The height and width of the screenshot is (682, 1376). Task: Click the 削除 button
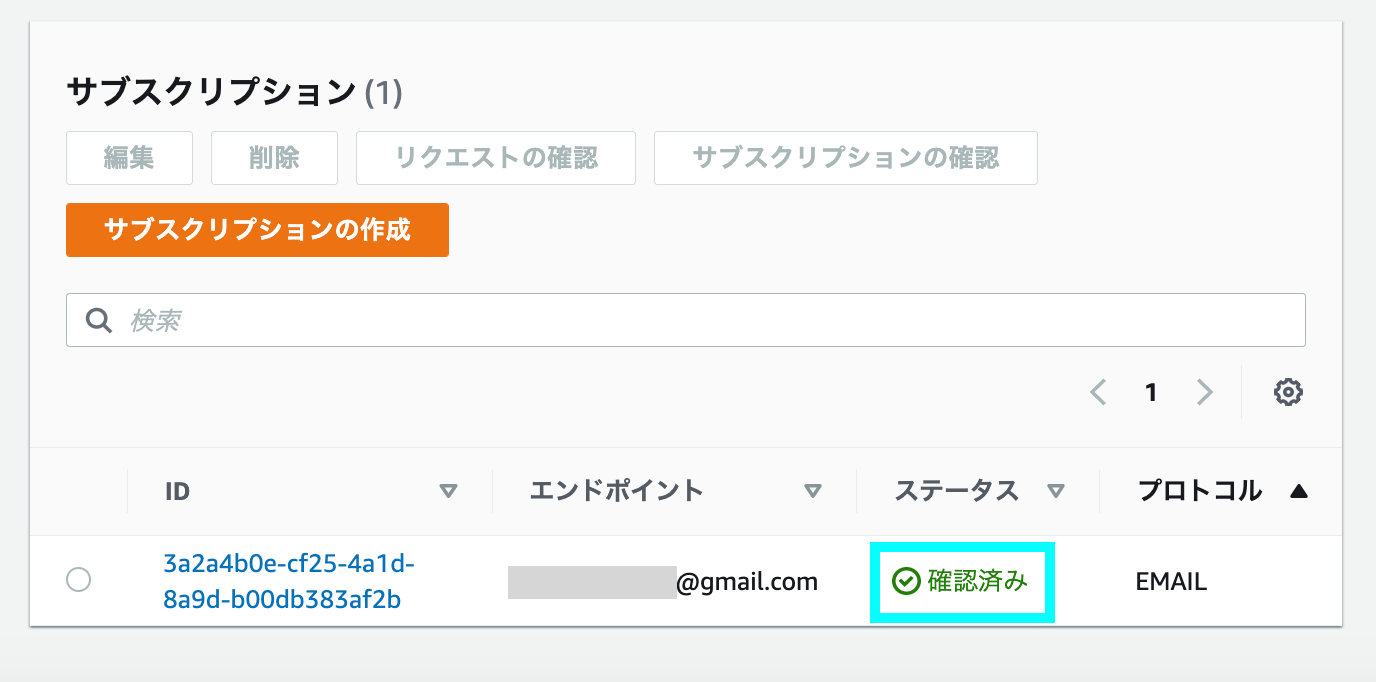click(x=274, y=158)
